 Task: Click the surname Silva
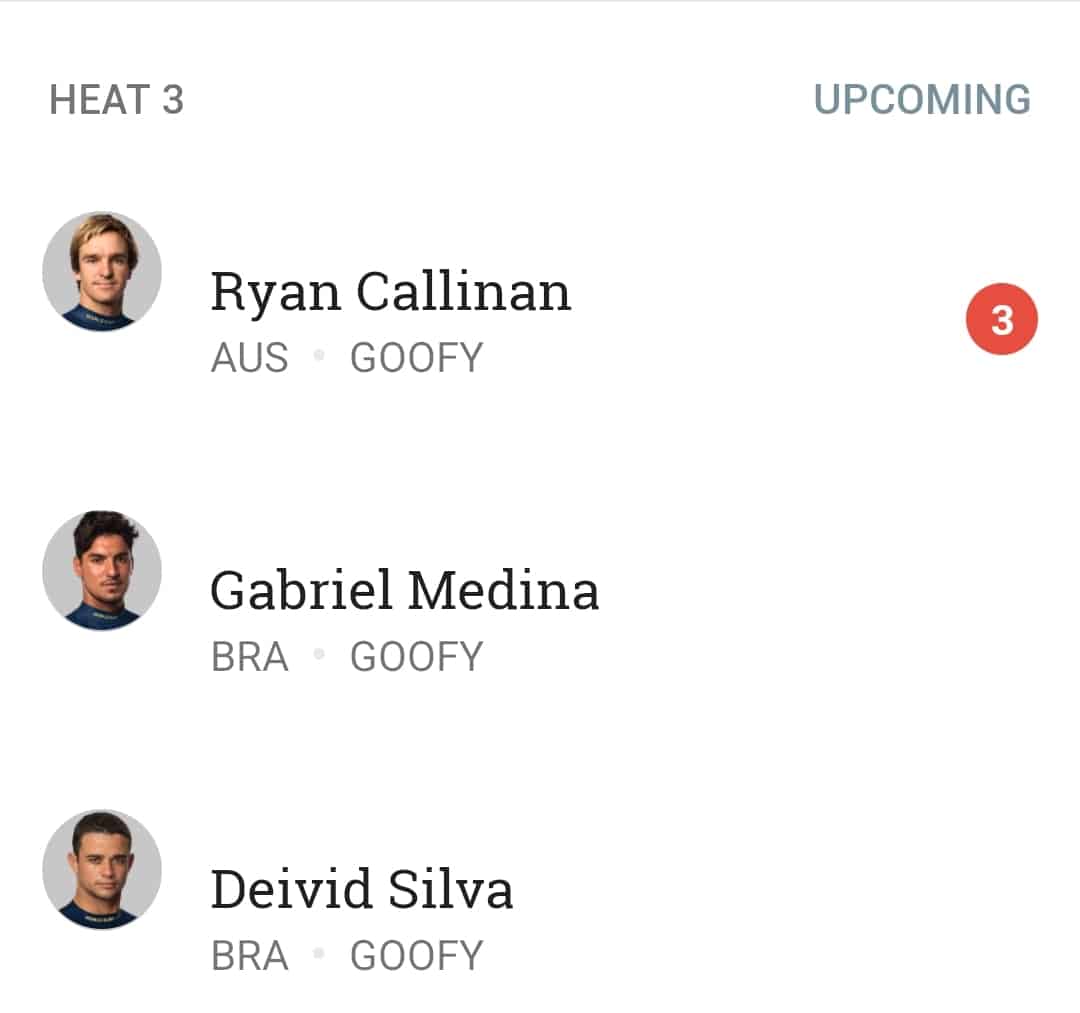450,889
